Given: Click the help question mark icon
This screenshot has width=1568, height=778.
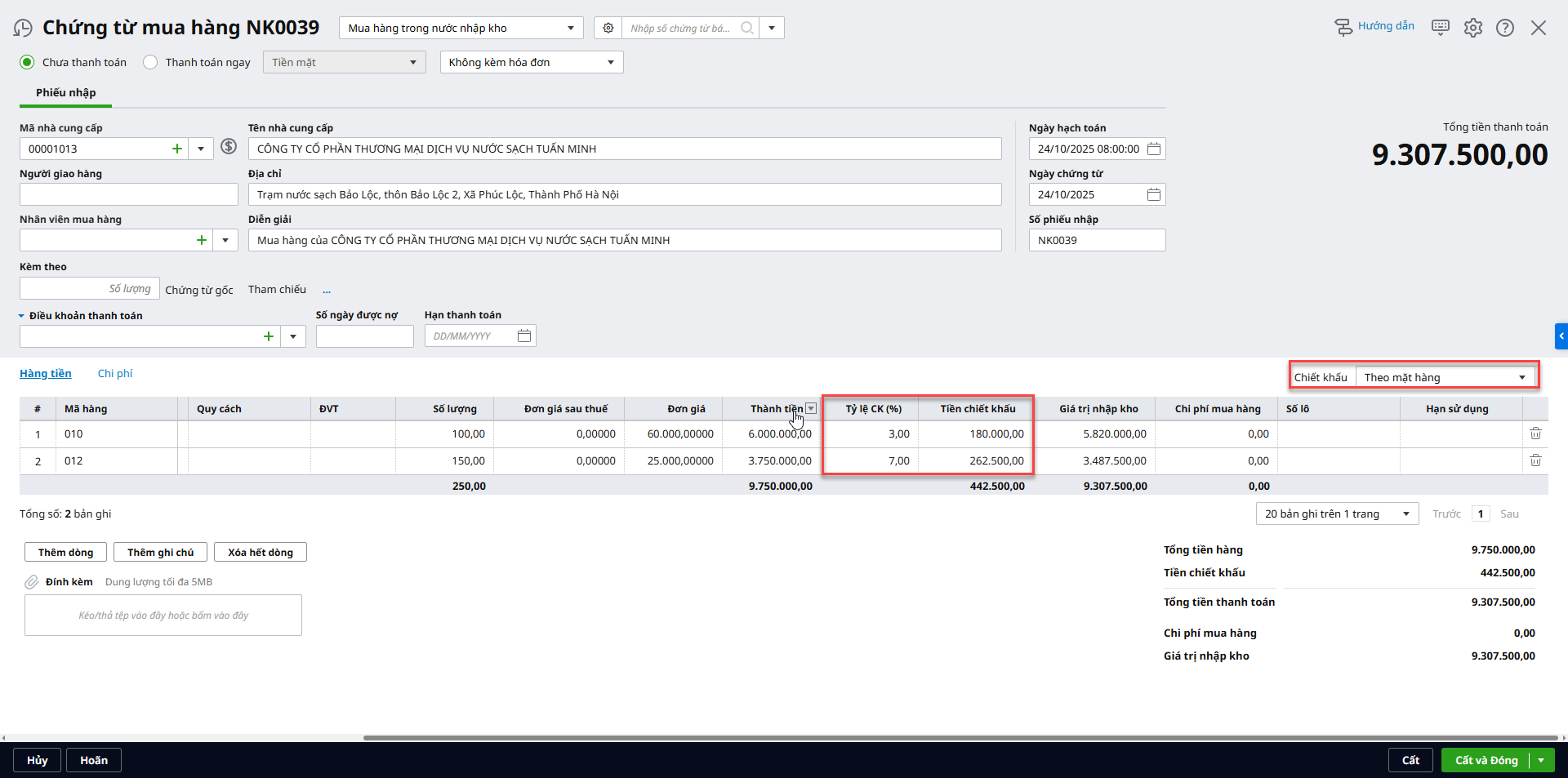Looking at the screenshot, I should point(1504,28).
